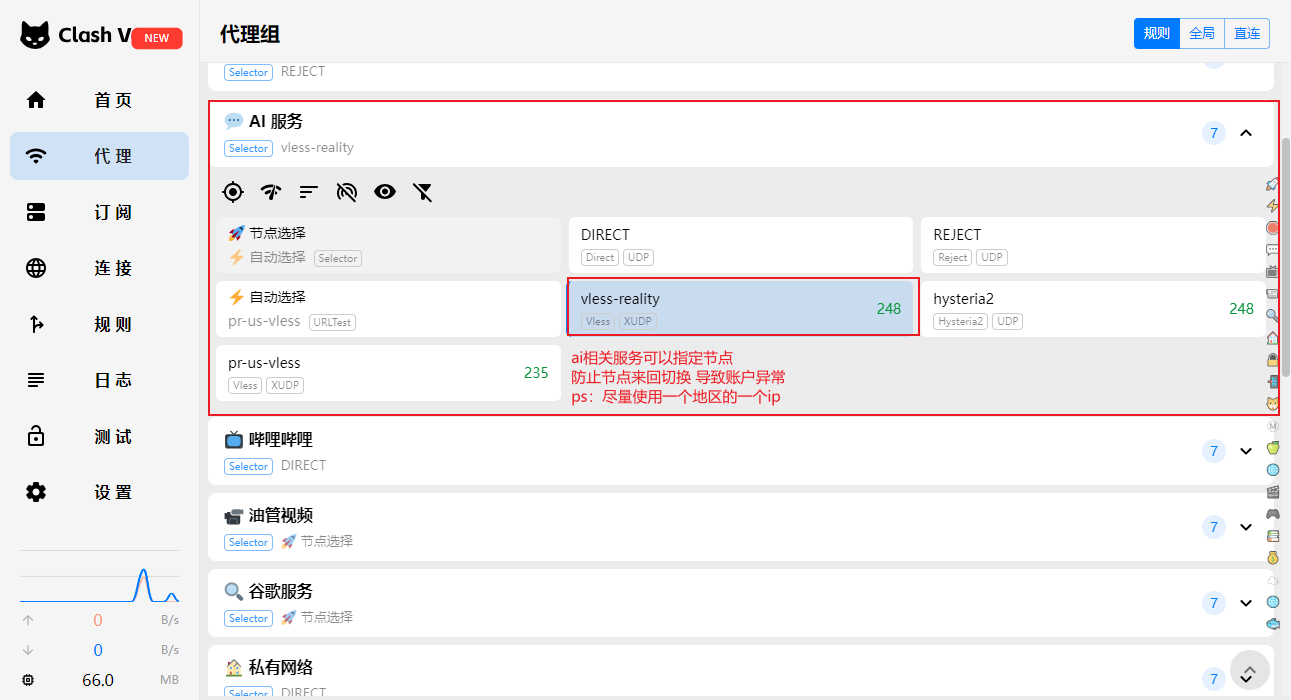Collapse the AI 服务 proxy group
Screen dimensions: 1291x700
[x=1246, y=133]
